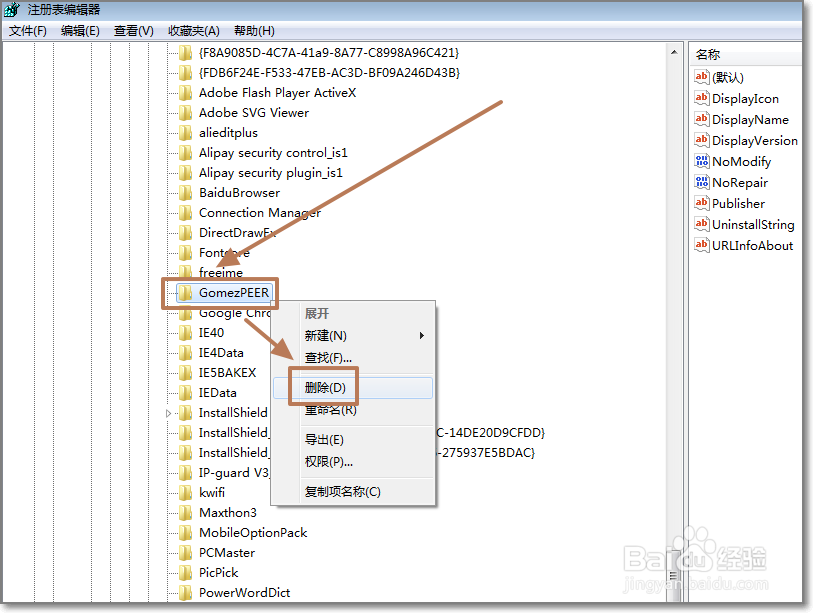Click the string value icon for UninstallString
Screen dimensions: 813x613
pos(702,224)
